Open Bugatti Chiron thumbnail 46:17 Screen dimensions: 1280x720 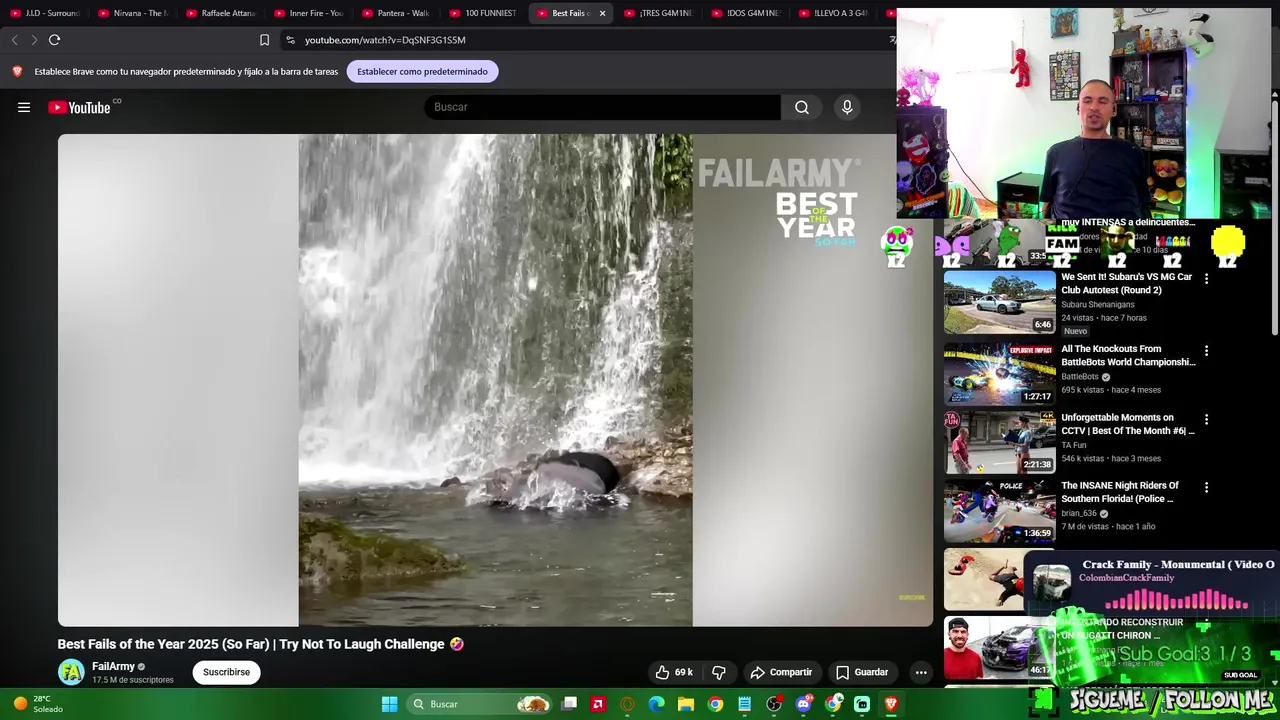point(999,646)
